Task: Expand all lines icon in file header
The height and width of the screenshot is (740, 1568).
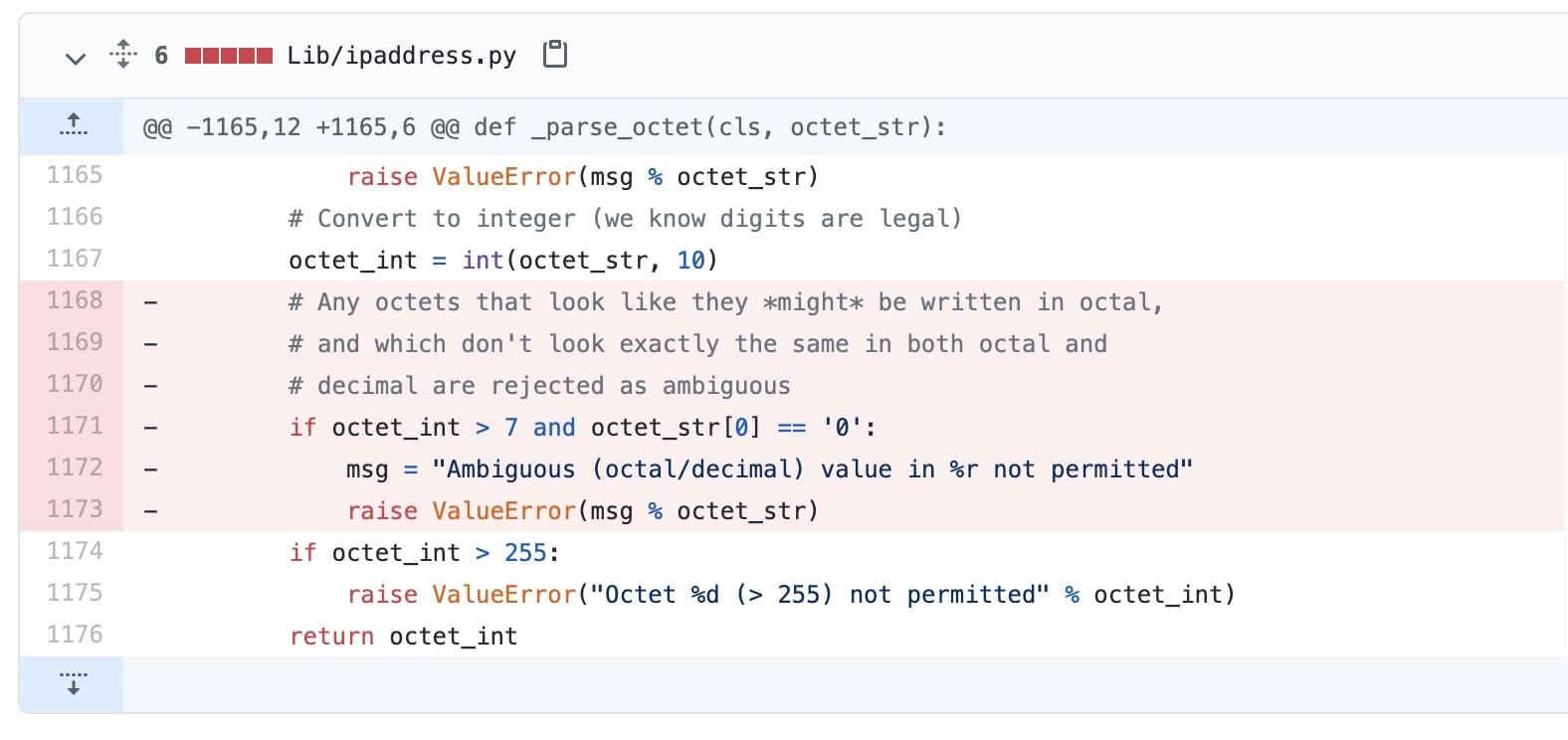Action: tap(122, 54)
